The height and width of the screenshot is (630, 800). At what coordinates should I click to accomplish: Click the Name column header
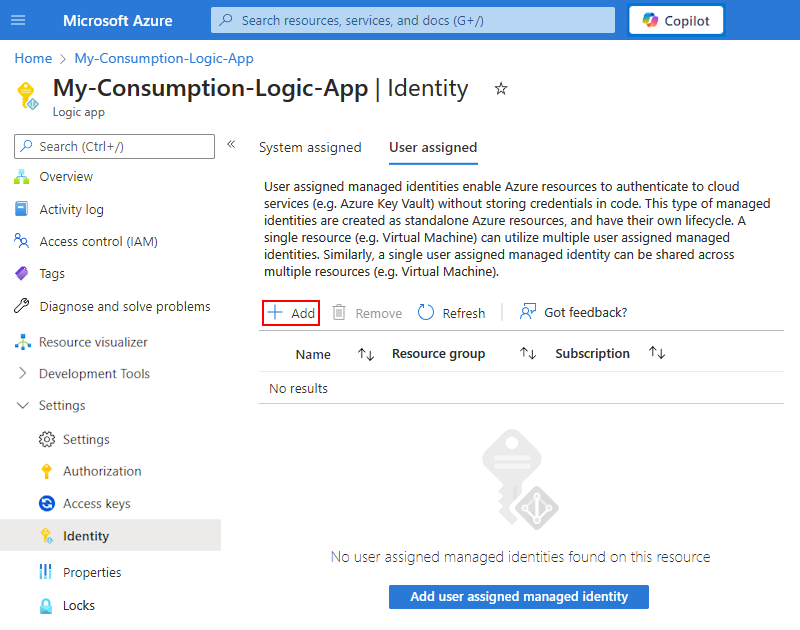pos(313,354)
